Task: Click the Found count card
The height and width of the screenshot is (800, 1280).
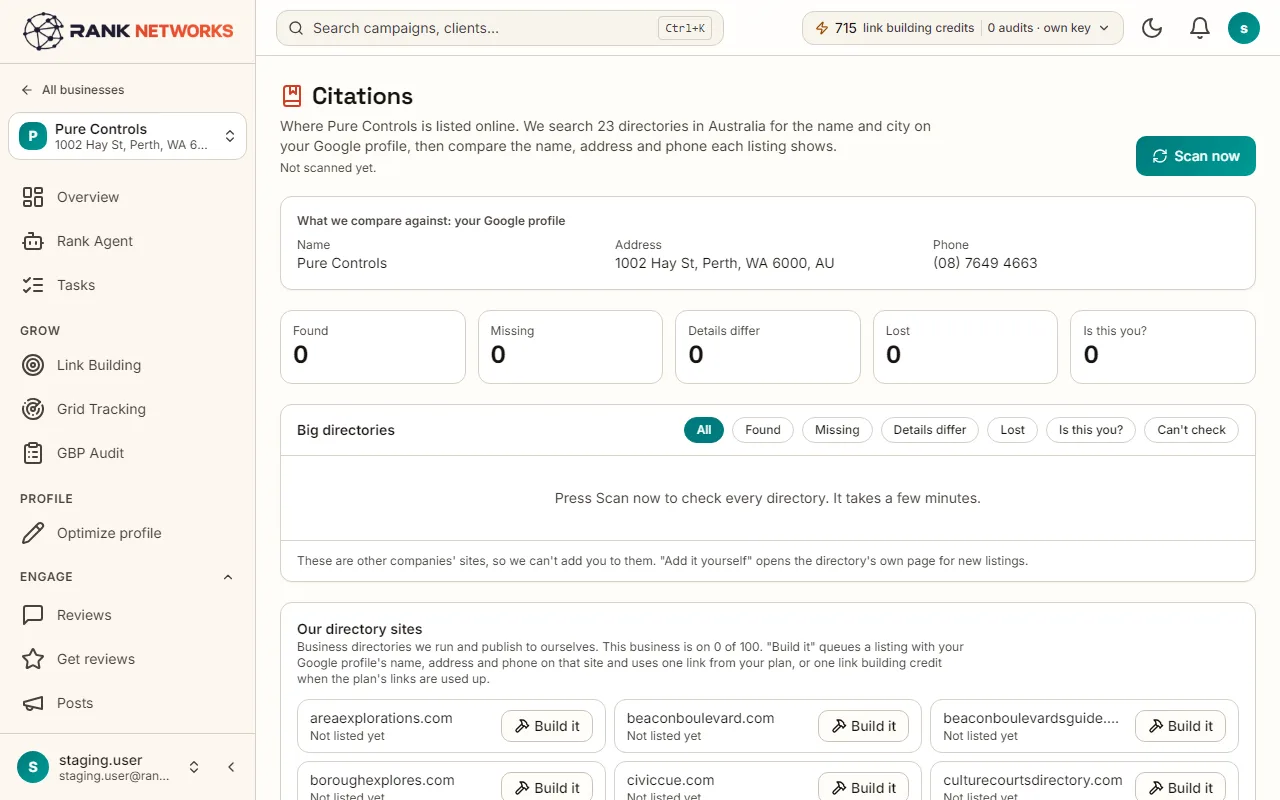Action: coord(373,347)
